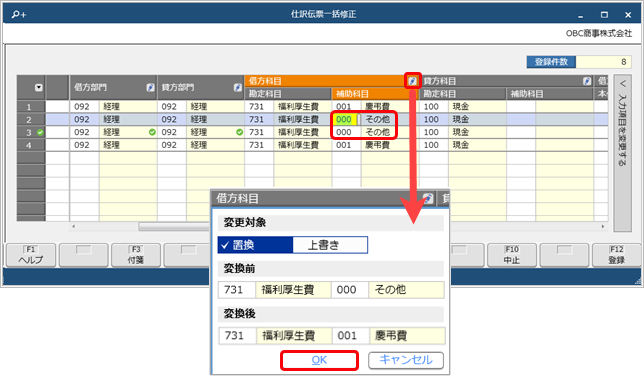644x376 pixels.
Task: Click the pencil icon in 借方科目 popup header
Action: [x=428, y=198]
